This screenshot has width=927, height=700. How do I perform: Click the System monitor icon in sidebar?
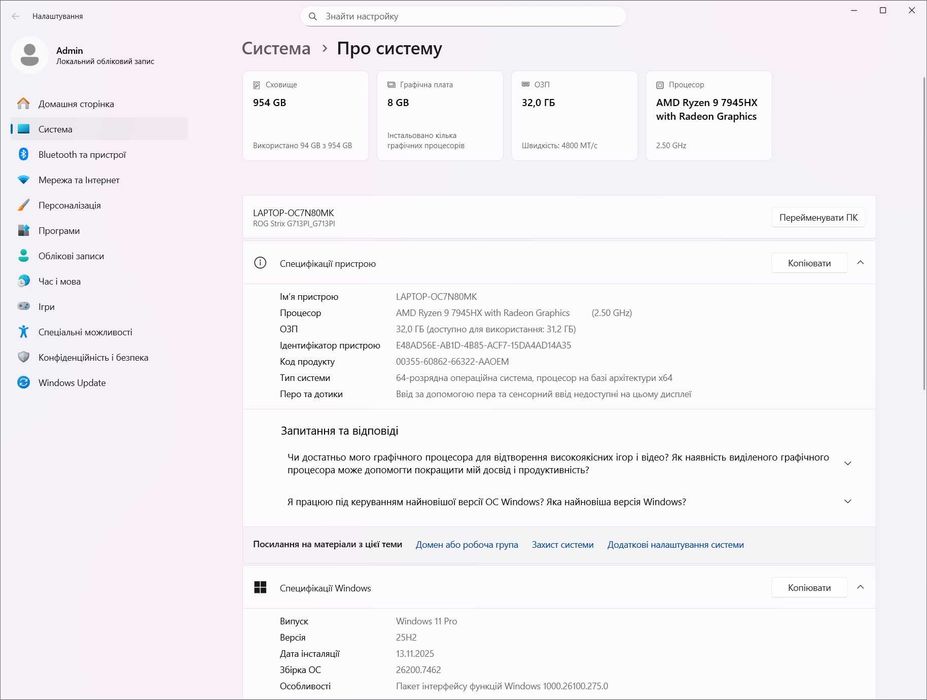point(23,129)
